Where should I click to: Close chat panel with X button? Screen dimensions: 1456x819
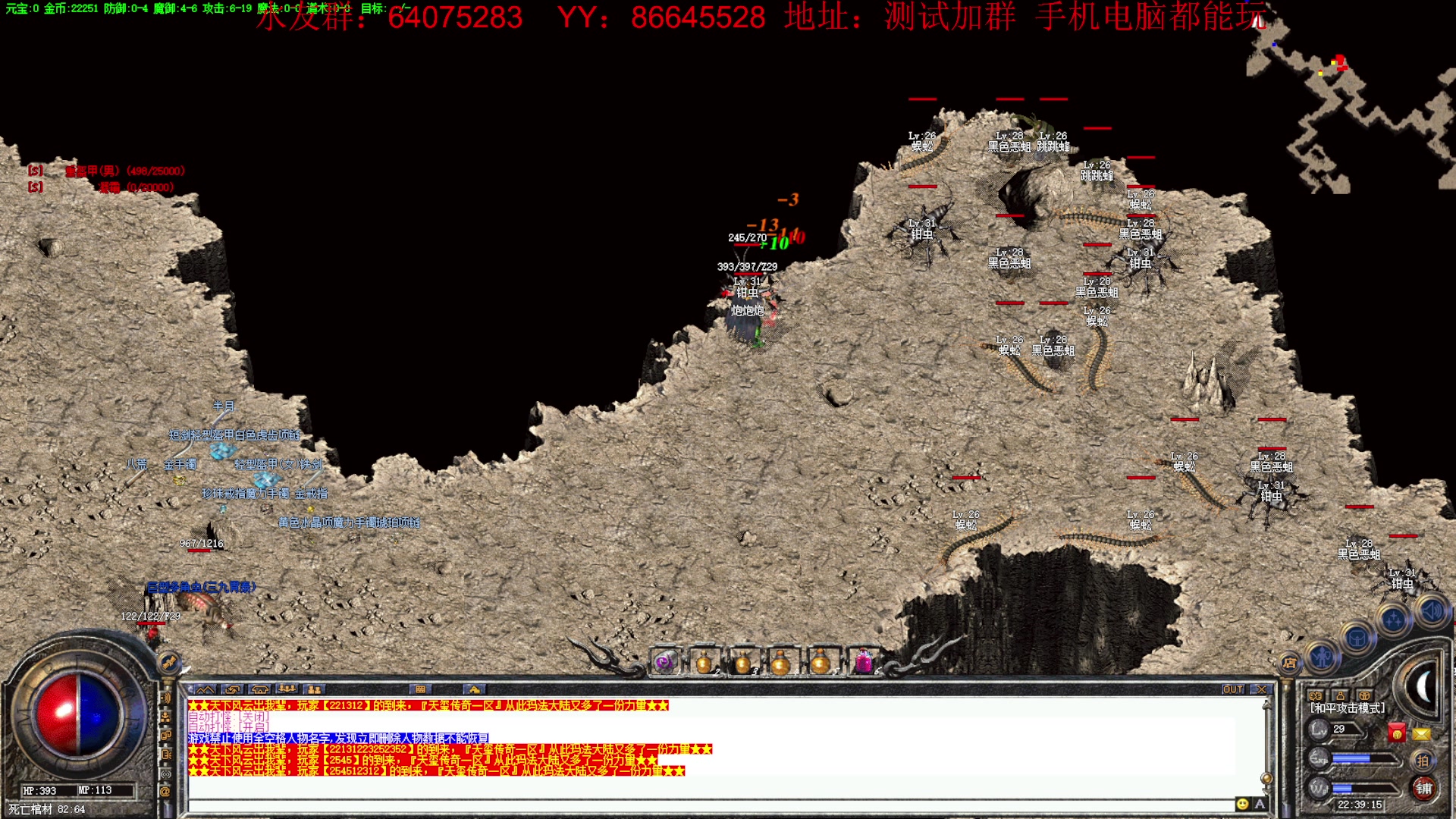pos(1261,689)
